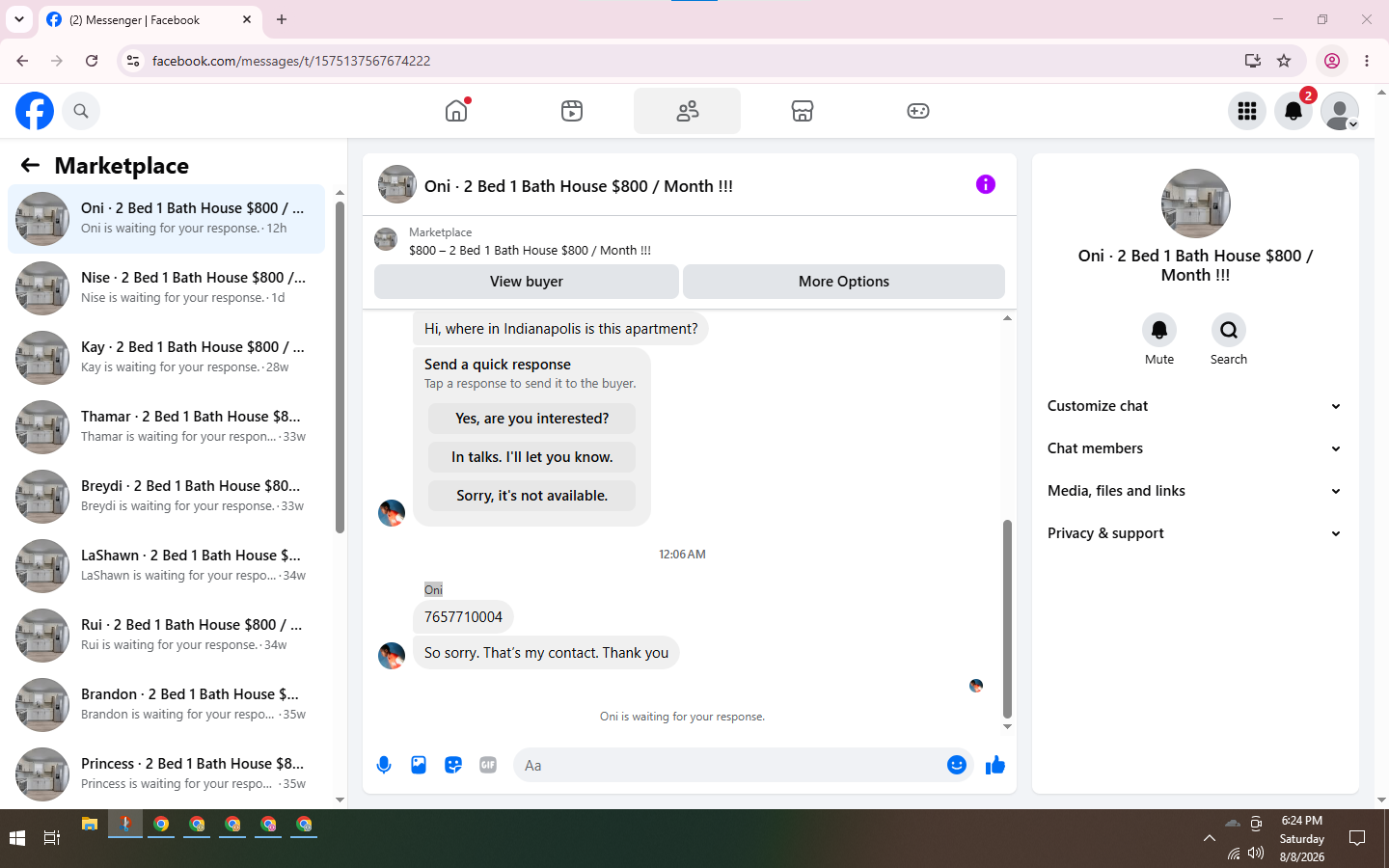This screenshot has height=868, width=1389.
Task: Open the notifications bell with 2 badge
Action: tap(1294, 111)
